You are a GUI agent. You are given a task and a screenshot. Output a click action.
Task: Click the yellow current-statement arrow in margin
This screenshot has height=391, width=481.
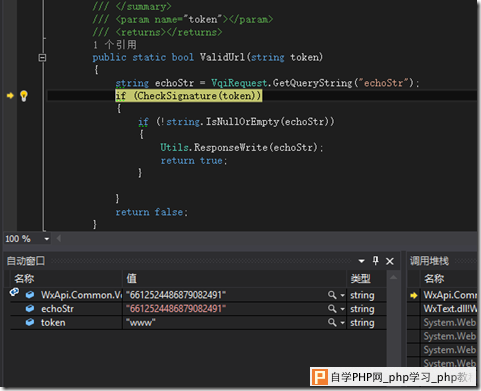pos(10,96)
